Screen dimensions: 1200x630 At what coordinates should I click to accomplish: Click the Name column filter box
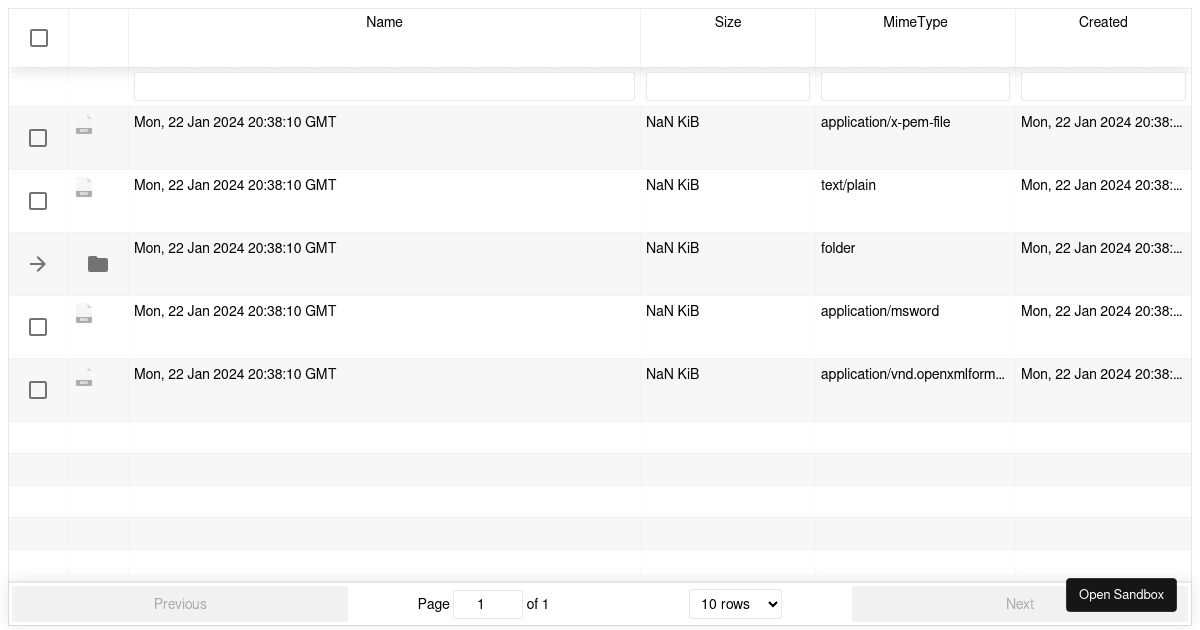(384, 86)
